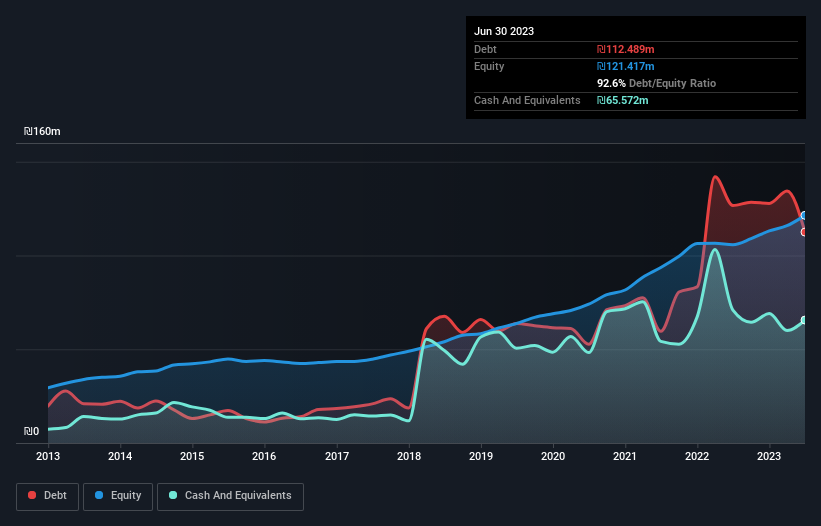Select the 2018 x-axis label
This screenshot has width=821, height=526.
[409, 456]
